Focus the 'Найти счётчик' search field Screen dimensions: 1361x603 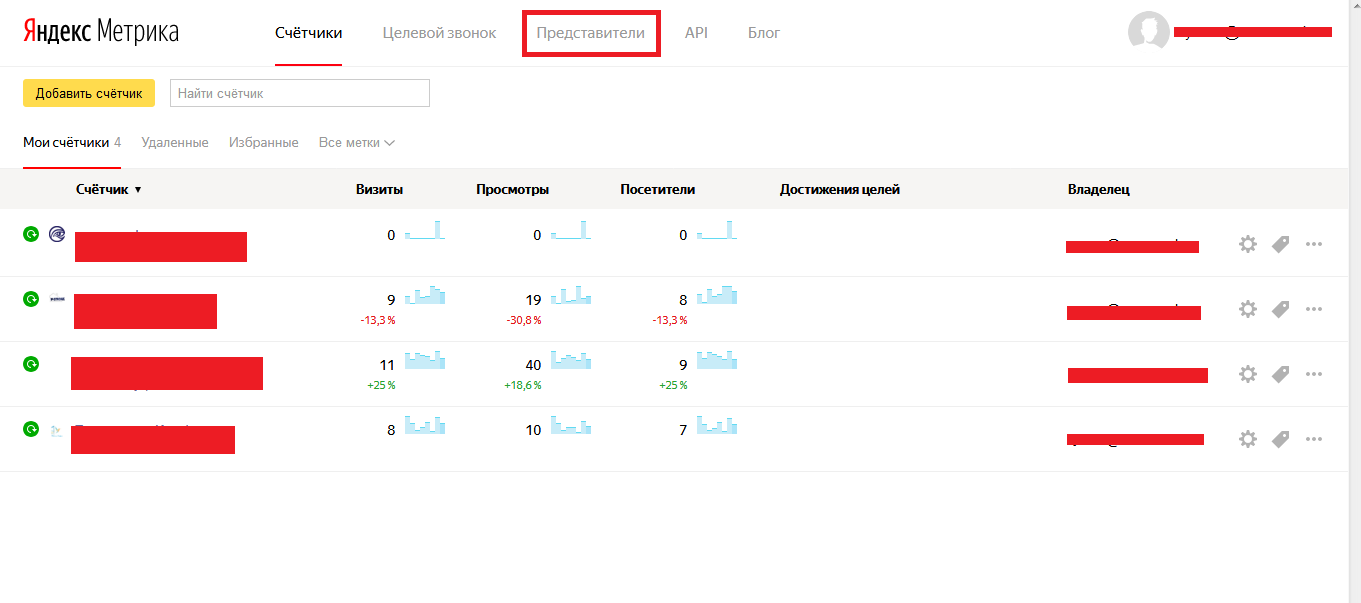pos(300,93)
